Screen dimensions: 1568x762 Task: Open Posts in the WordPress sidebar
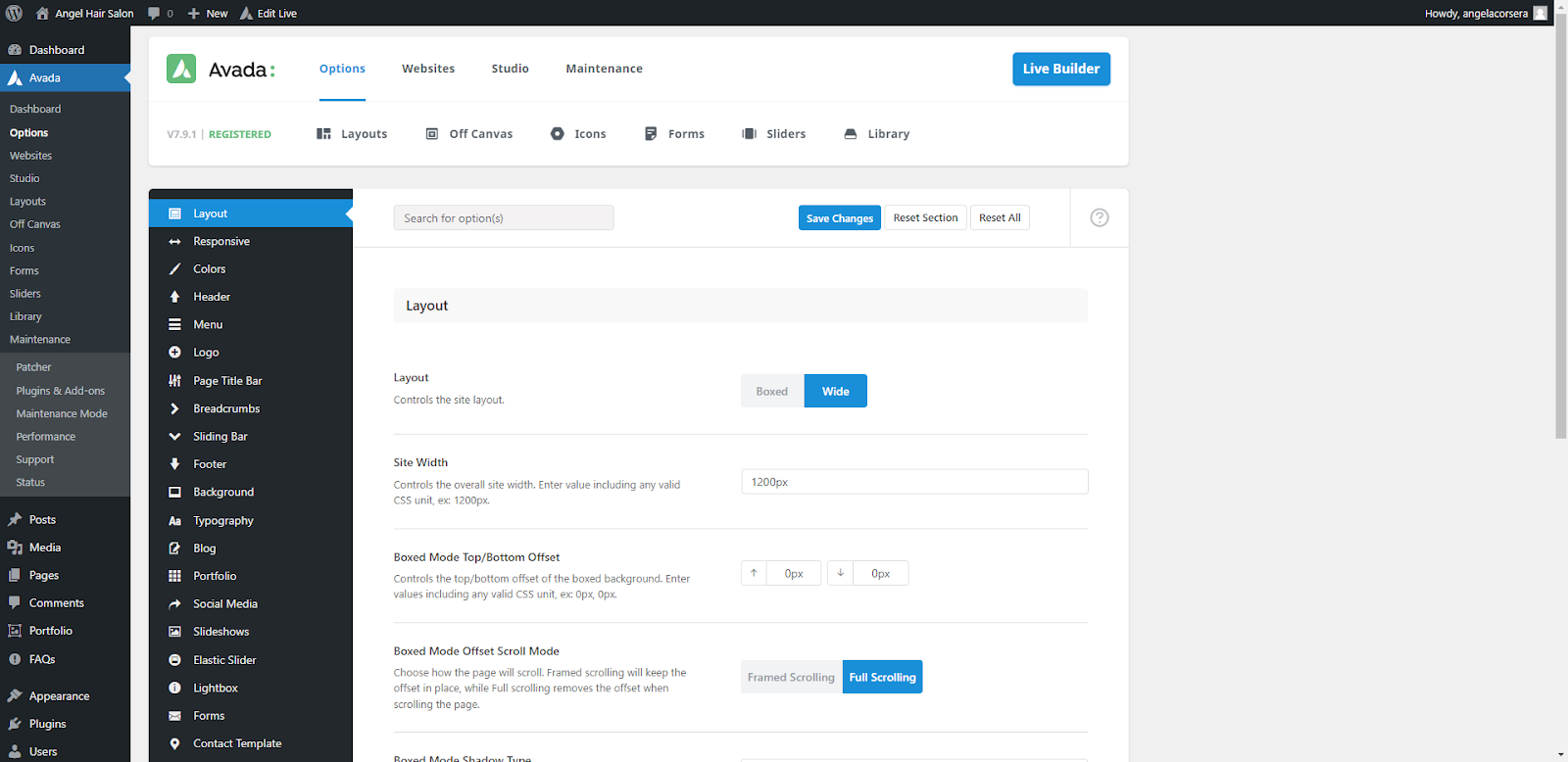click(65, 520)
